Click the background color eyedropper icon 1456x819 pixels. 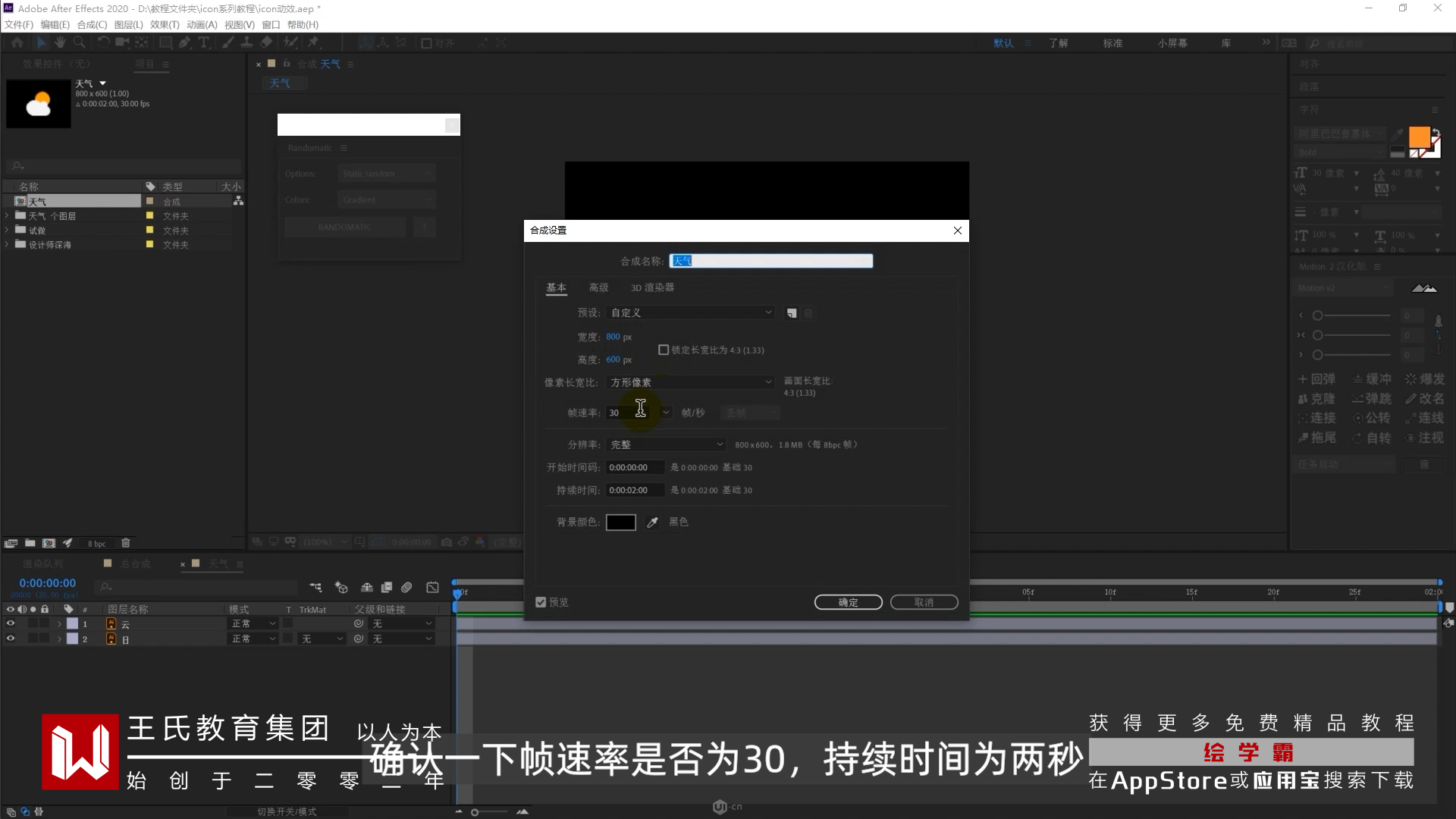652,522
